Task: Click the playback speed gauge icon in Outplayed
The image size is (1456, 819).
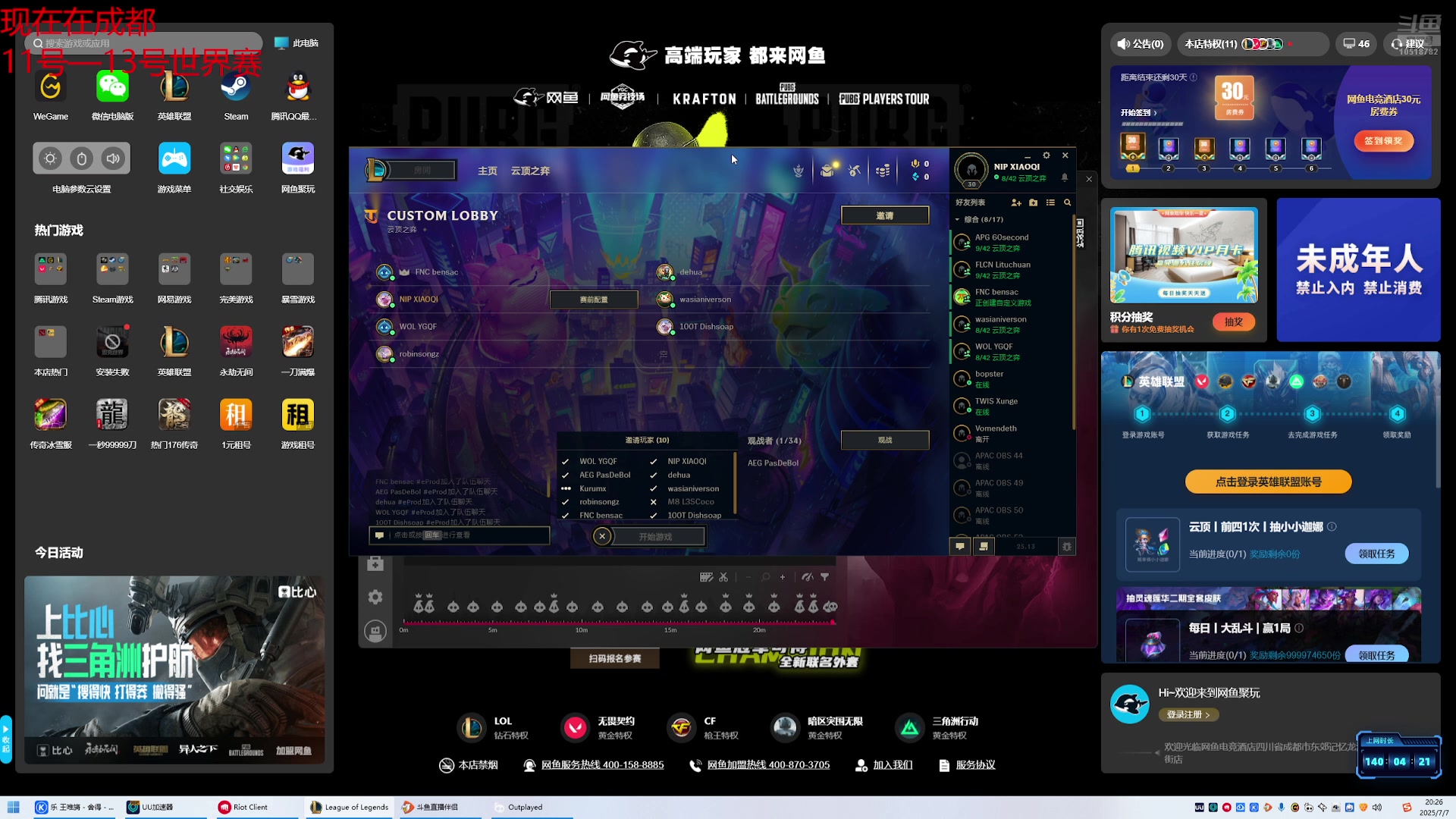Action: tap(808, 577)
